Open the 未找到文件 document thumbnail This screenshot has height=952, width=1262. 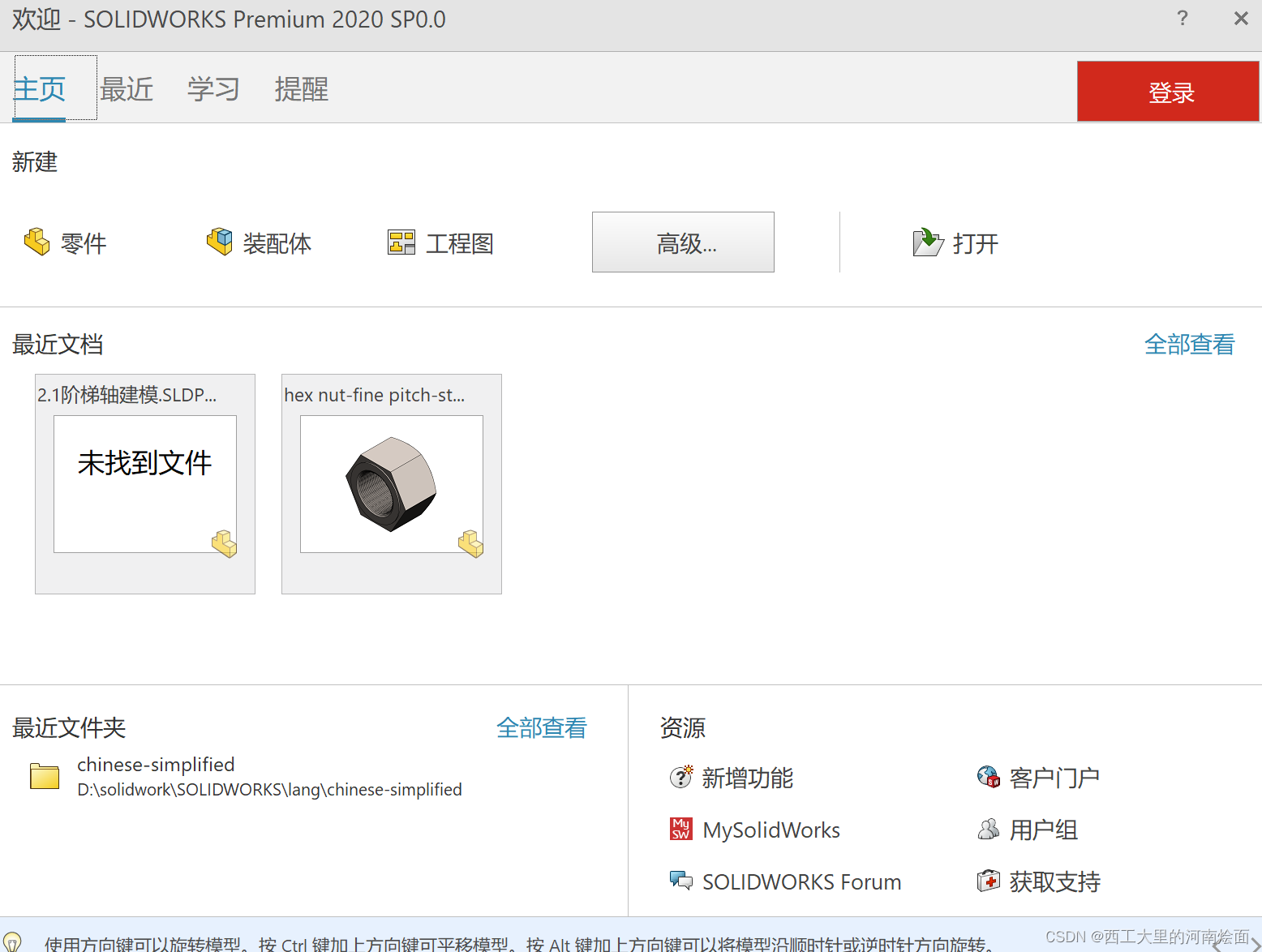[145, 484]
